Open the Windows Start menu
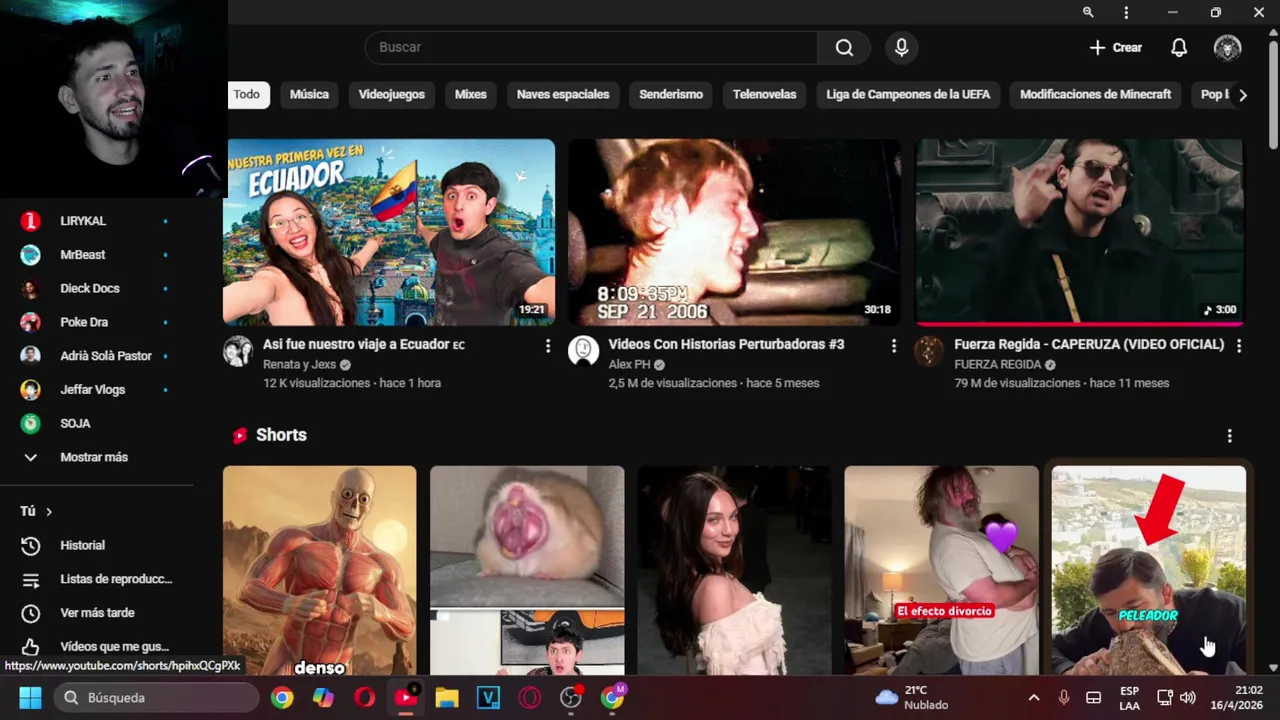 (x=30, y=698)
